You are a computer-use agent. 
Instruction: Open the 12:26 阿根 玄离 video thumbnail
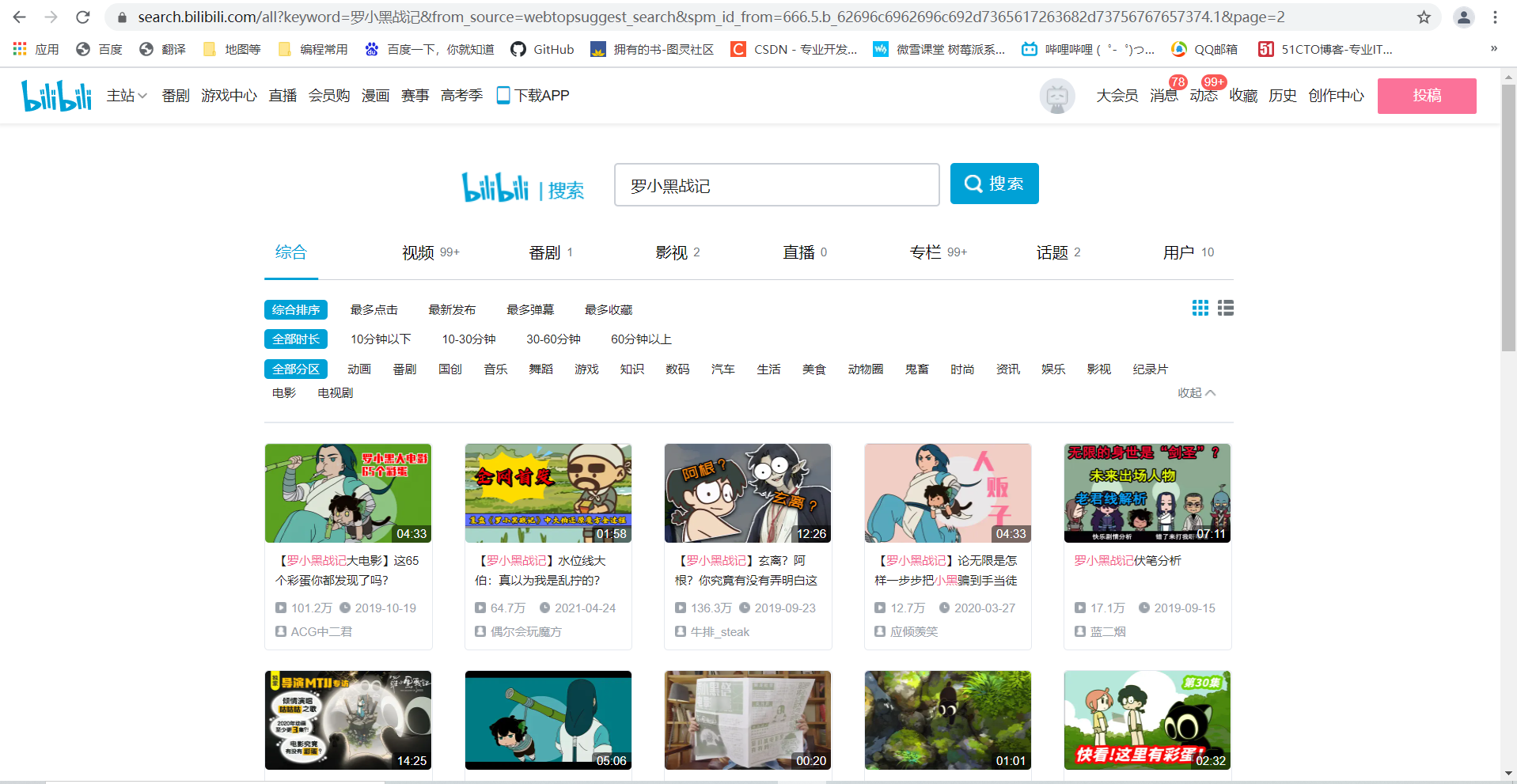(x=748, y=493)
